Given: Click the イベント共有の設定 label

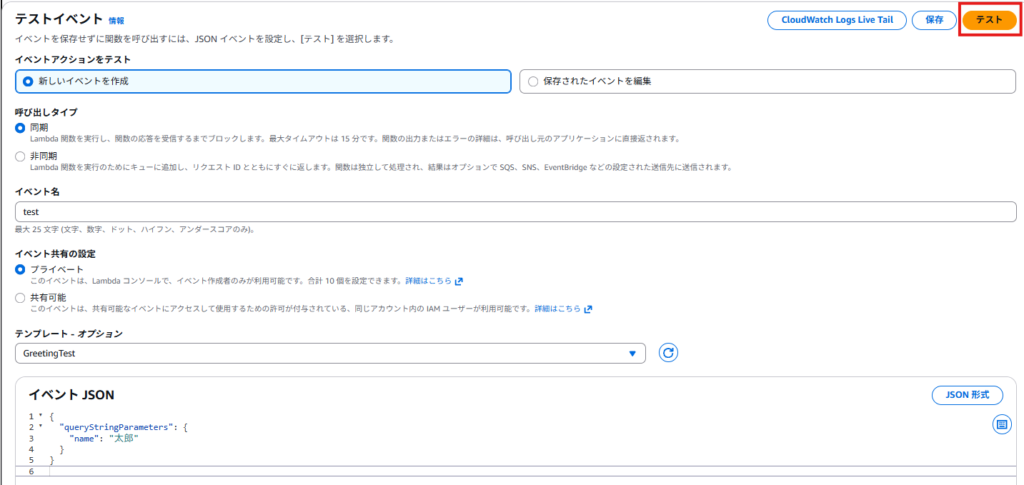Looking at the screenshot, I should pos(55,254).
